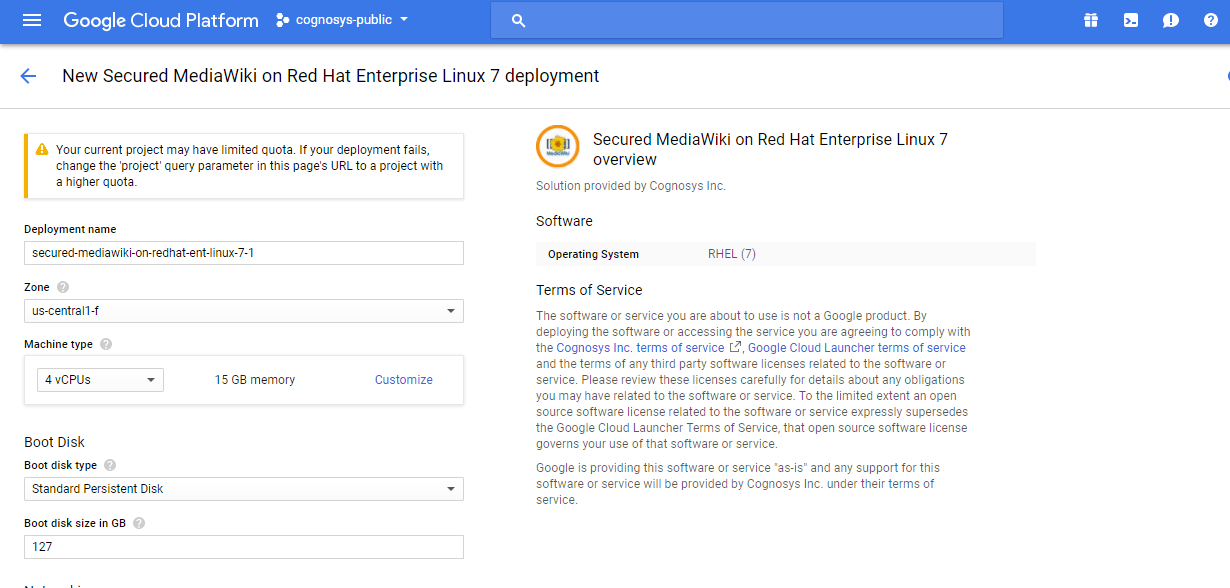Click the Zone help icon
Viewport: 1230px width, 588px height.
[63, 287]
